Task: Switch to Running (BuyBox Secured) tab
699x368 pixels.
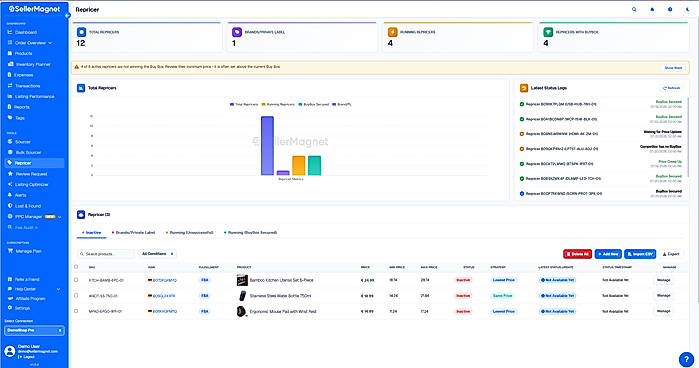Action: 251,232
